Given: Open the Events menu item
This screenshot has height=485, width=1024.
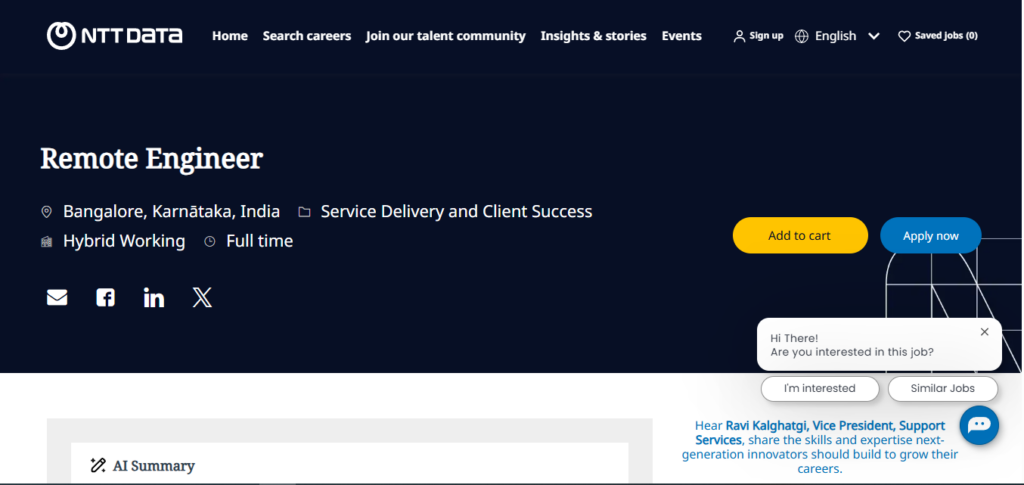Looking at the screenshot, I should pyautogui.click(x=681, y=36).
